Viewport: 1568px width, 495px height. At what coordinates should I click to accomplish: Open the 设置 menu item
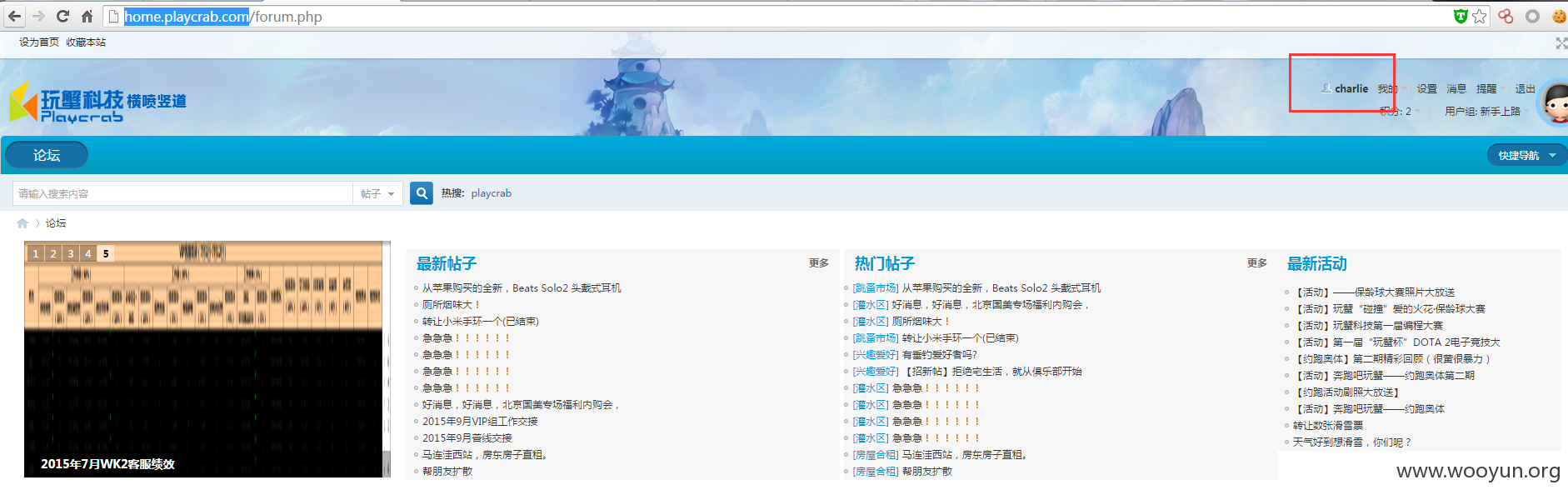click(1426, 89)
